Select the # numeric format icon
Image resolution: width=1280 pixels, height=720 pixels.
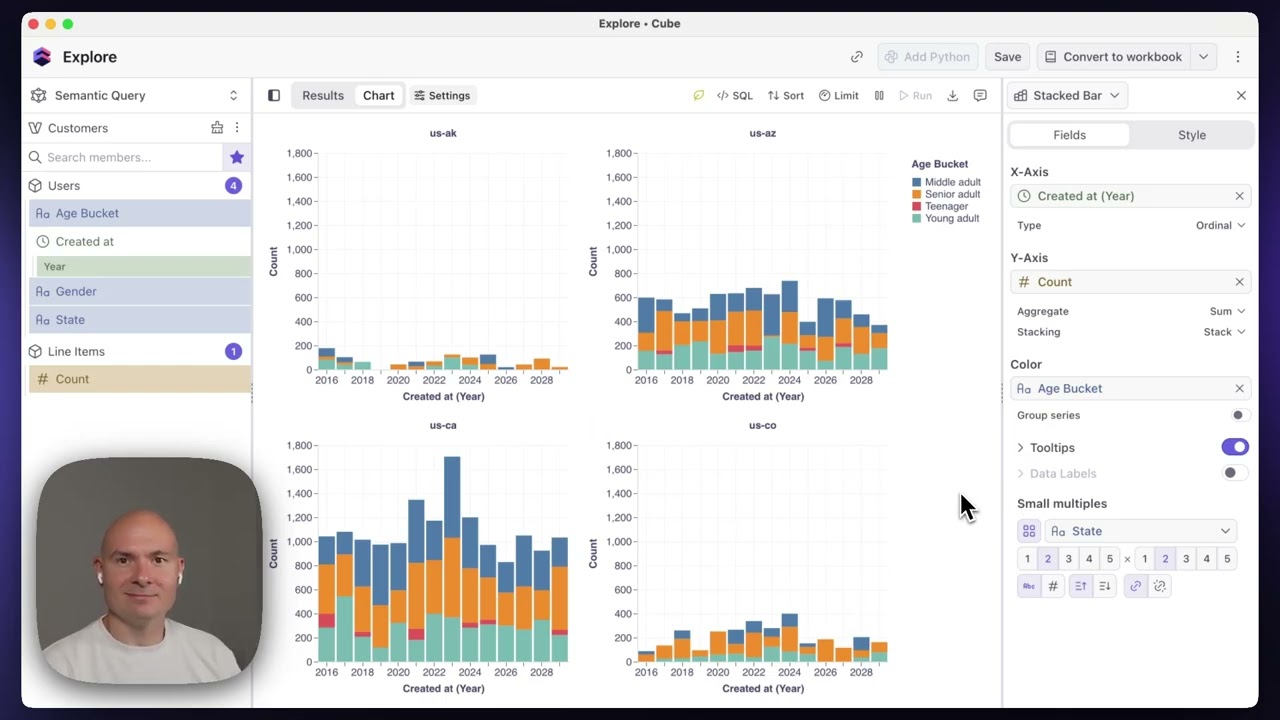1052,586
